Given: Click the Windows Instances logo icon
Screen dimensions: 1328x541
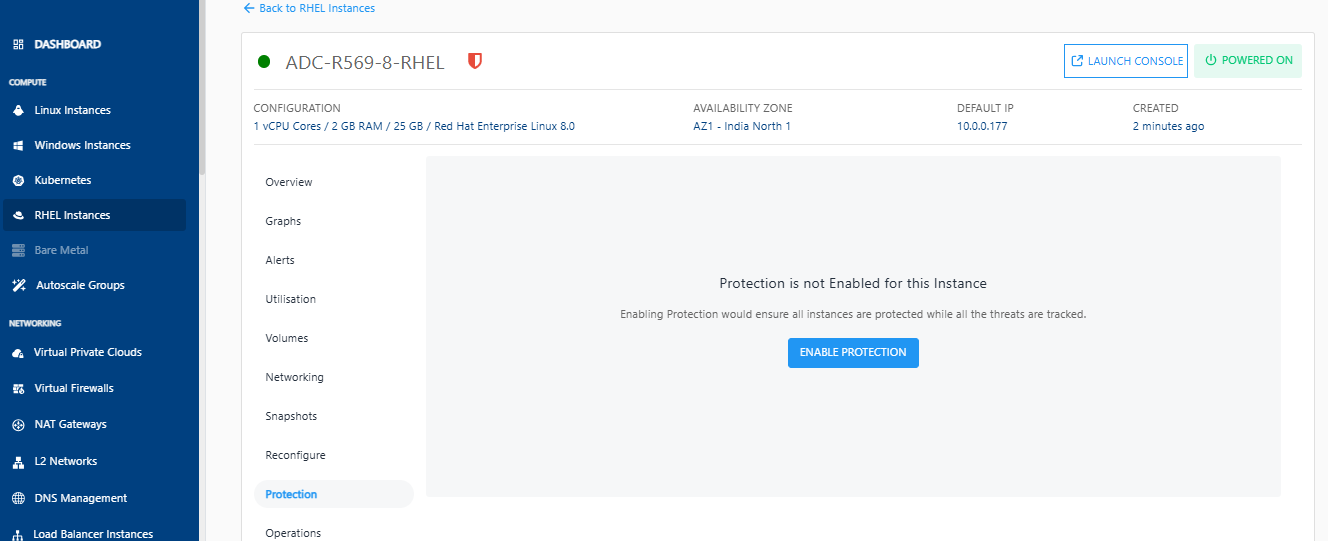Looking at the screenshot, I should tap(18, 145).
